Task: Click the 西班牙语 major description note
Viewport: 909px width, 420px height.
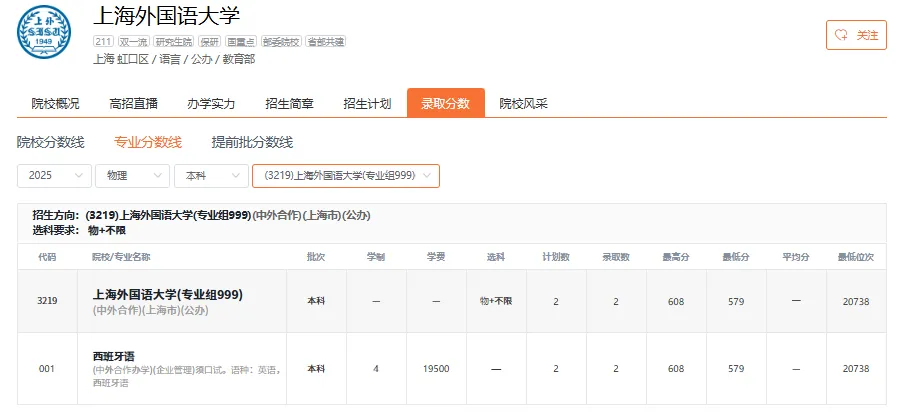Action: pos(187,376)
